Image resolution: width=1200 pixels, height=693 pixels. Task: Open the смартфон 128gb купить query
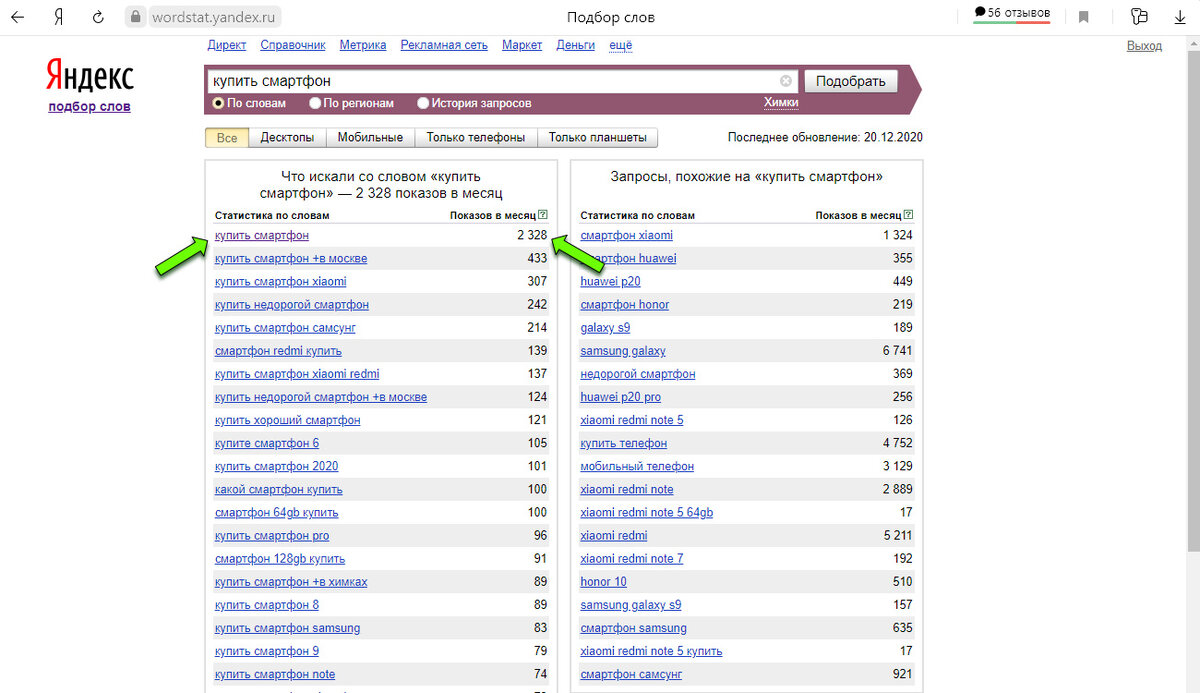click(280, 559)
